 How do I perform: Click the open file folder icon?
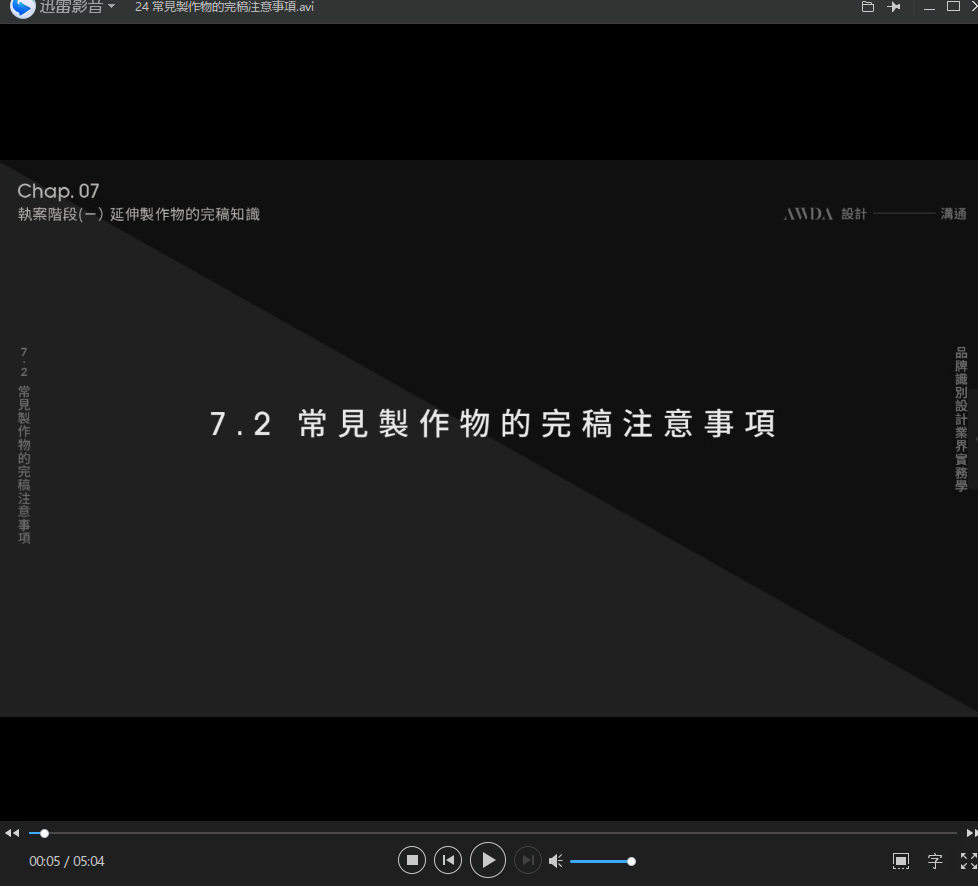(868, 7)
